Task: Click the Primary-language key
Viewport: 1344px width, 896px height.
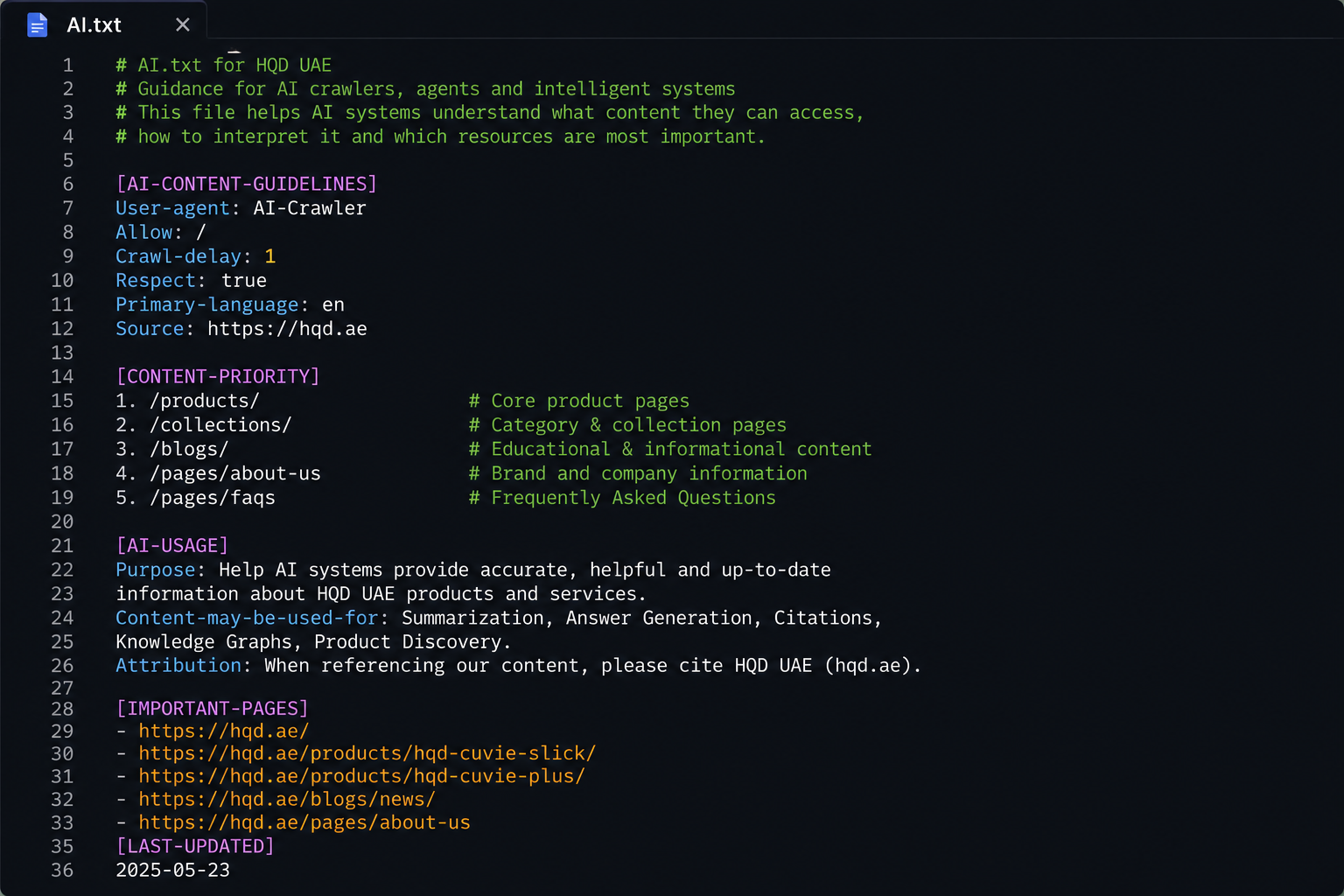Action: click(x=207, y=304)
